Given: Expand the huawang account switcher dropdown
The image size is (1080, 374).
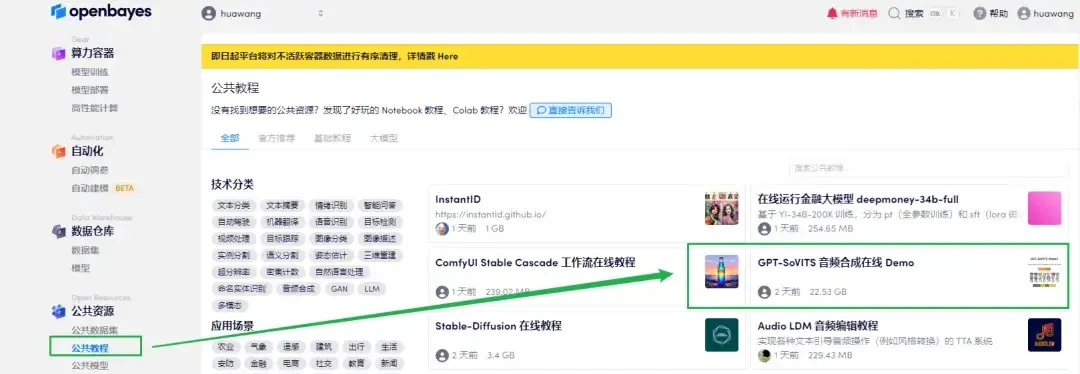Looking at the screenshot, I should (x=262, y=13).
